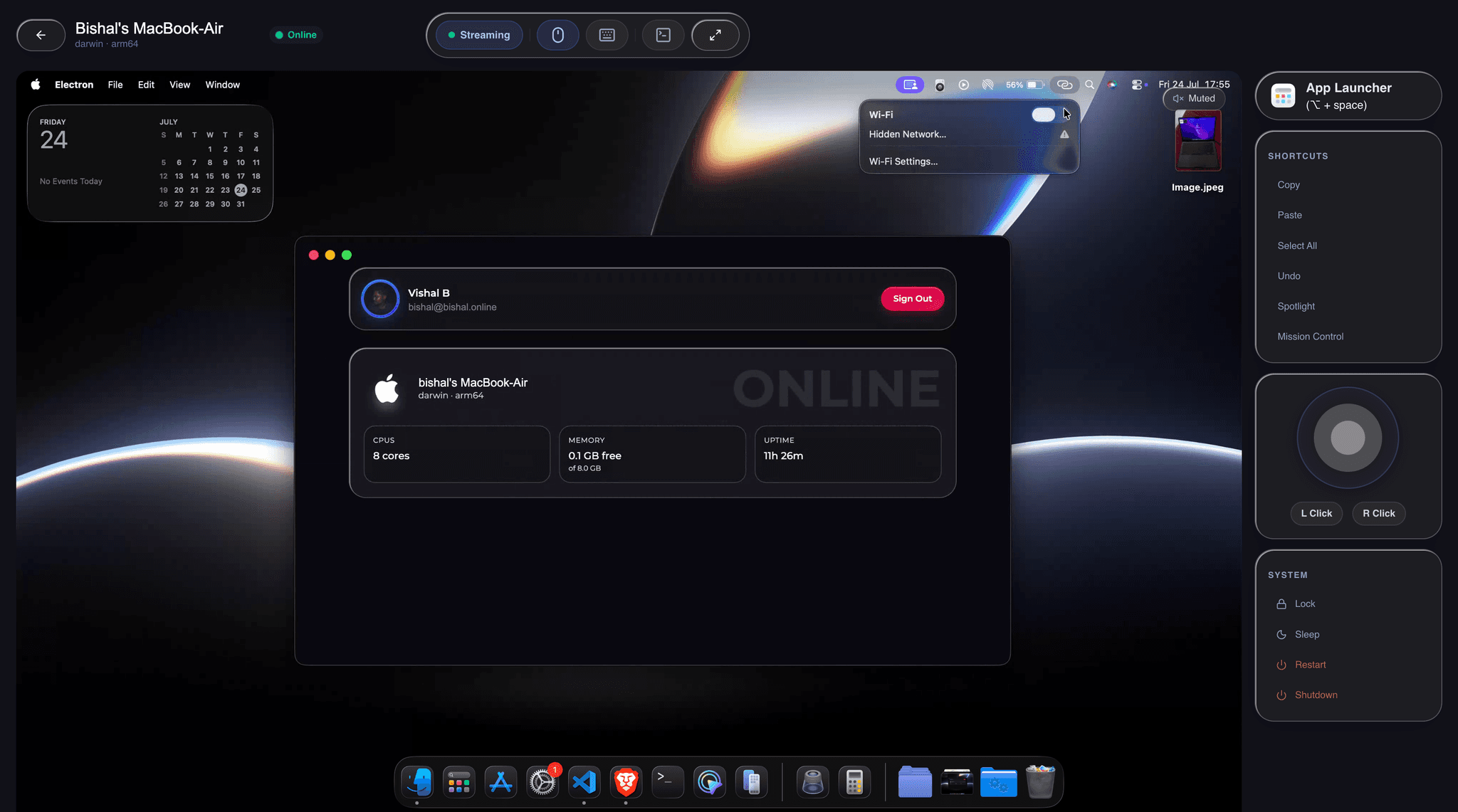This screenshot has width=1458, height=812.
Task: Open Terminal from the dock
Action: [668, 782]
